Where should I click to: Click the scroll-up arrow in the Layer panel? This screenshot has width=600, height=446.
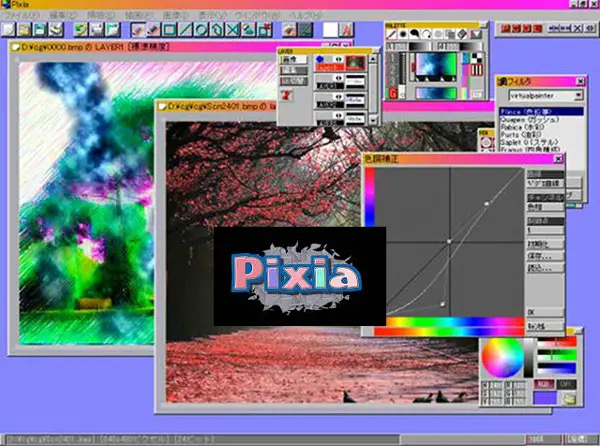coord(373,59)
